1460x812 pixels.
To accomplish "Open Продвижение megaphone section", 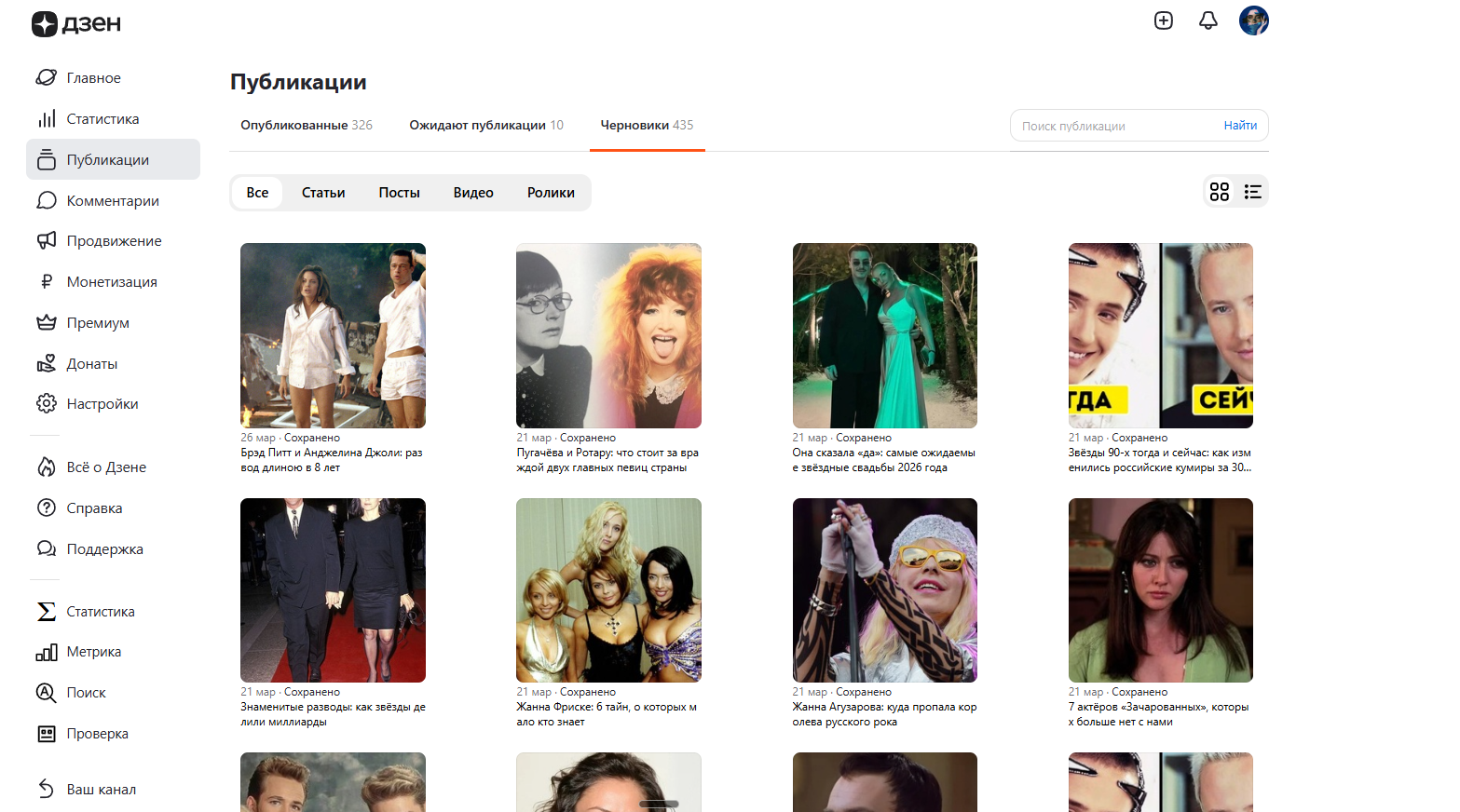I will pyautogui.click(x=114, y=241).
